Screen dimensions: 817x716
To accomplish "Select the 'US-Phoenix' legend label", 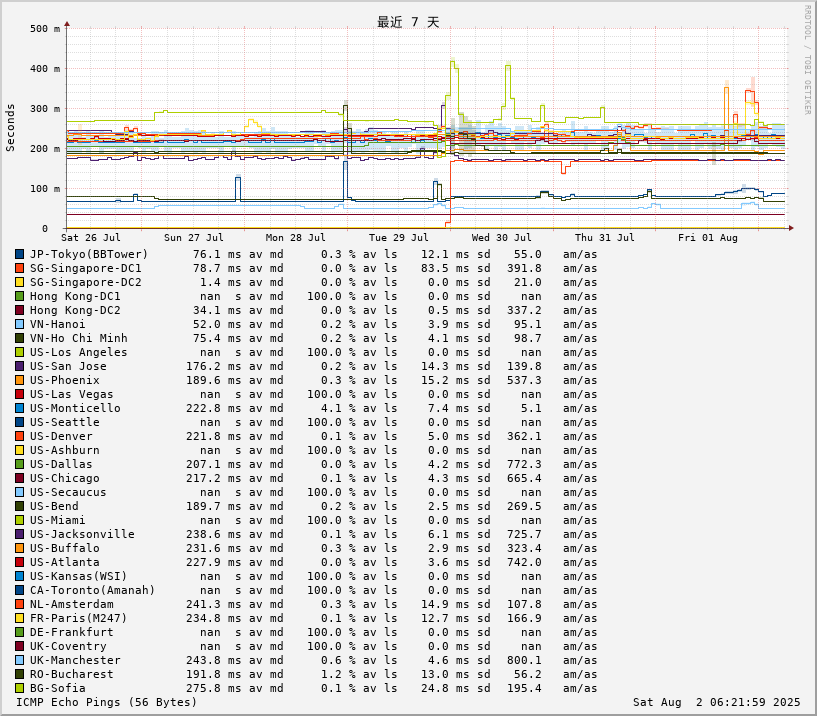I will tap(65, 380).
